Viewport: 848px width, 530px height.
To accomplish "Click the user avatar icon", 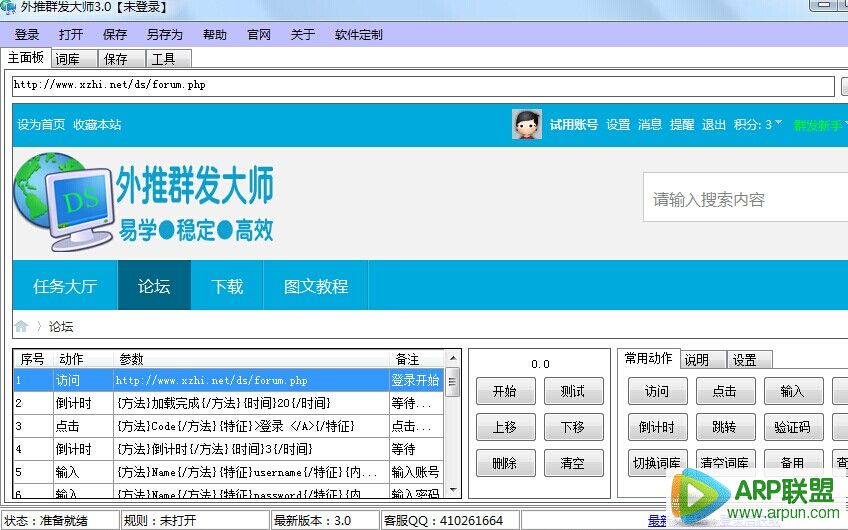I will click(527, 124).
